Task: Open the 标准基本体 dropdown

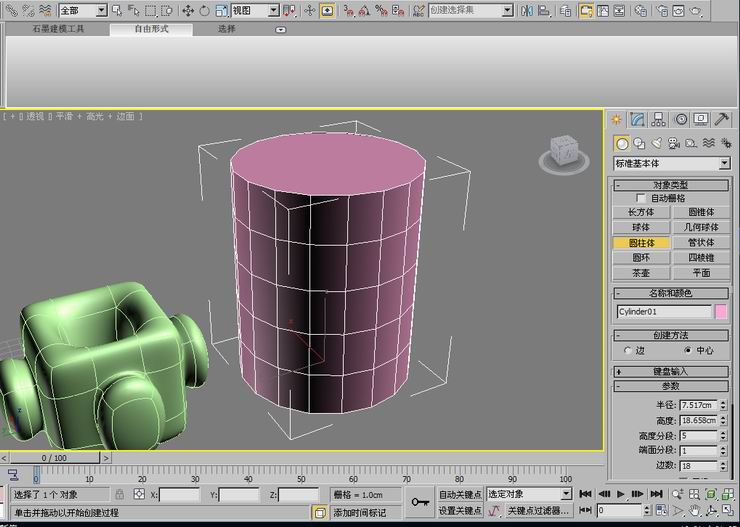Action: click(671, 163)
